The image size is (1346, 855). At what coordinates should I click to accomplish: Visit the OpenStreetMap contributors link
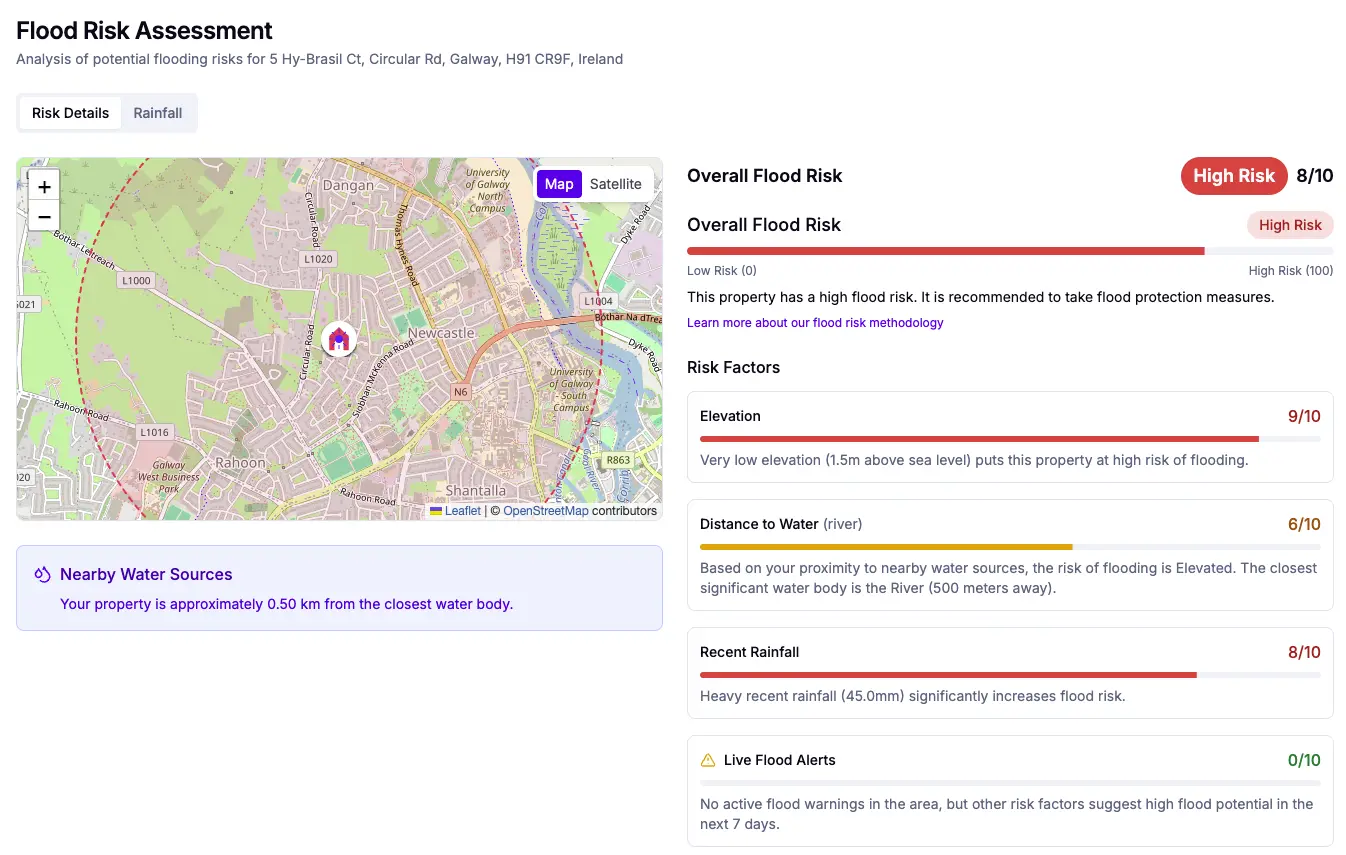(x=546, y=510)
